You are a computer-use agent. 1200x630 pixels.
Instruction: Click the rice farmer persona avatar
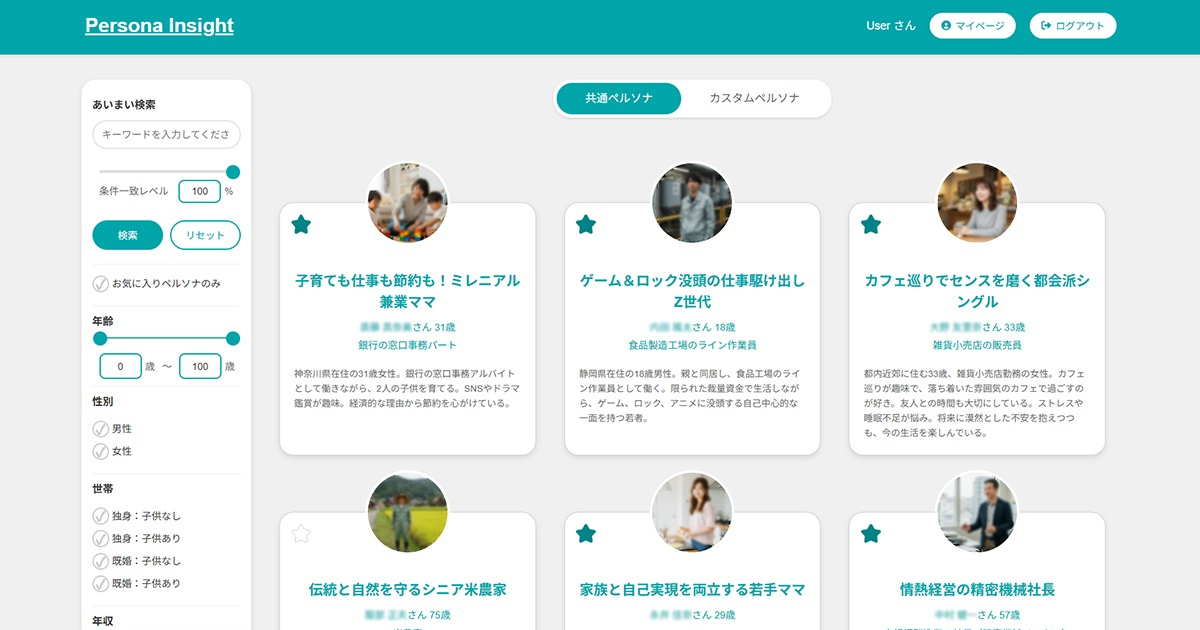coord(407,512)
